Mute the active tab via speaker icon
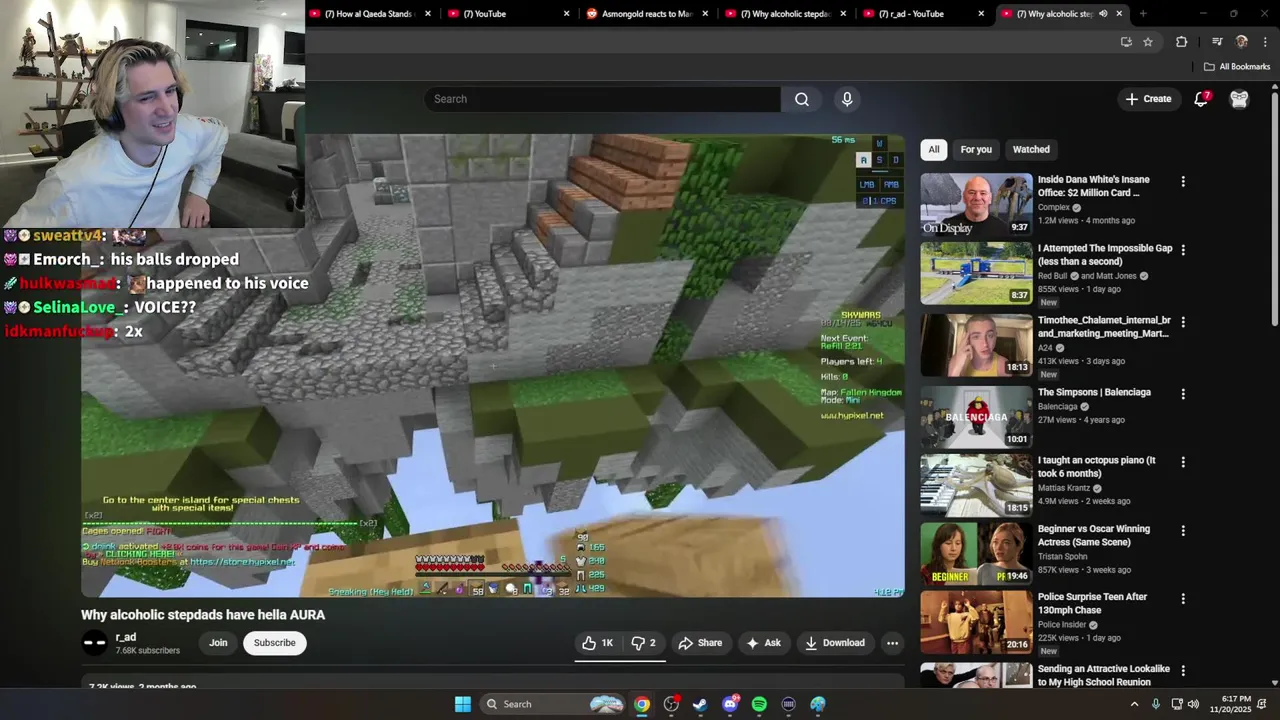The width and height of the screenshot is (1280, 720). [x=1103, y=14]
